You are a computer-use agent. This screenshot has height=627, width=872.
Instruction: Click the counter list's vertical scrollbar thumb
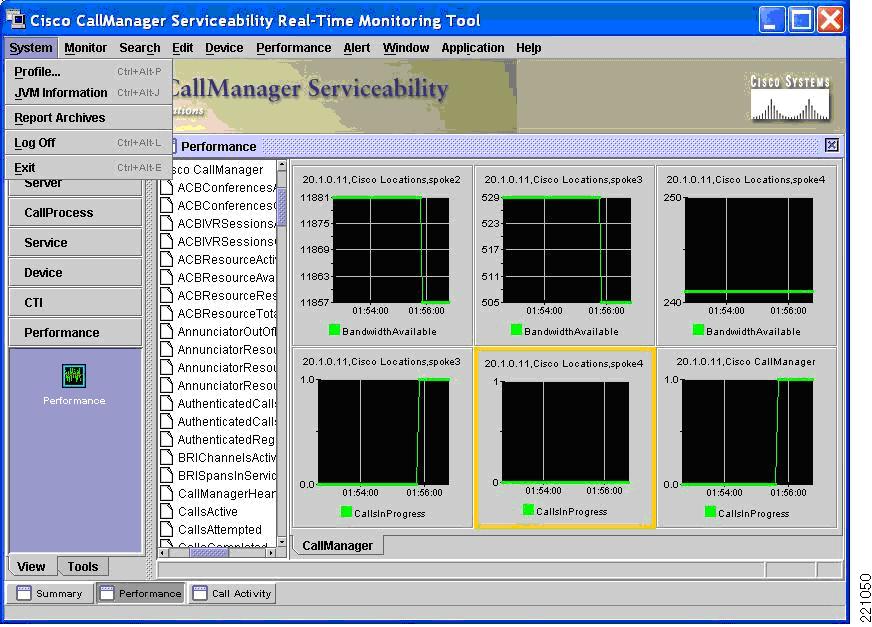tap(282, 206)
